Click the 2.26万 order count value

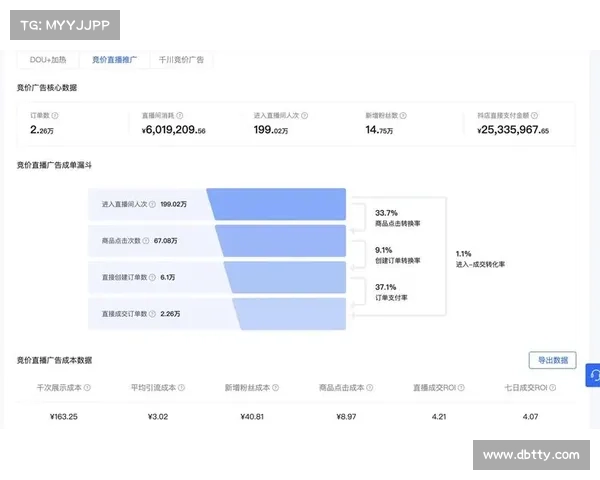[42, 130]
